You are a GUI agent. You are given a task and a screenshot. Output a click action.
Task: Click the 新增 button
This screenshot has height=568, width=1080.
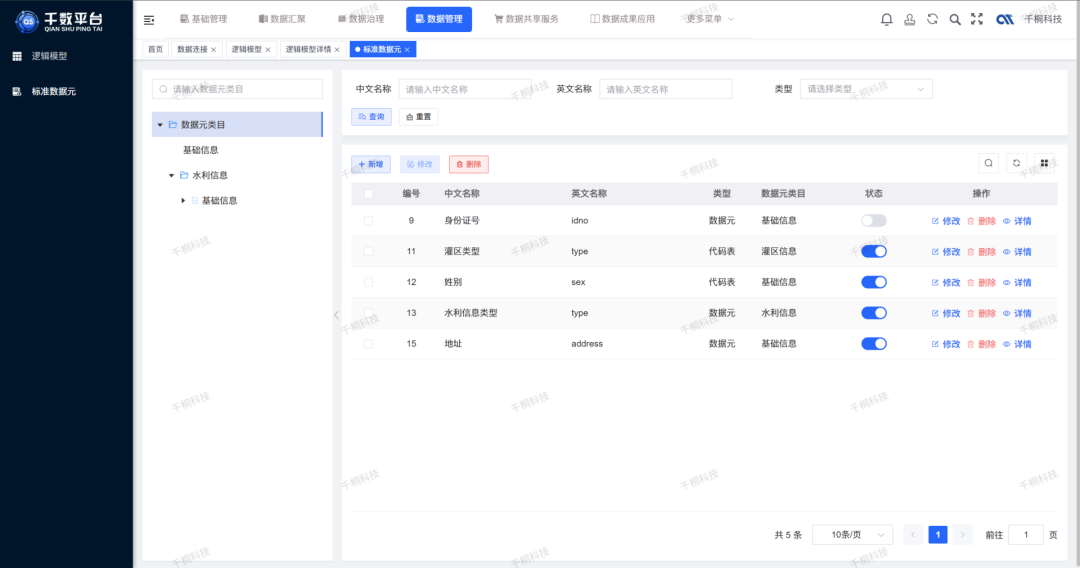click(x=371, y=165)
